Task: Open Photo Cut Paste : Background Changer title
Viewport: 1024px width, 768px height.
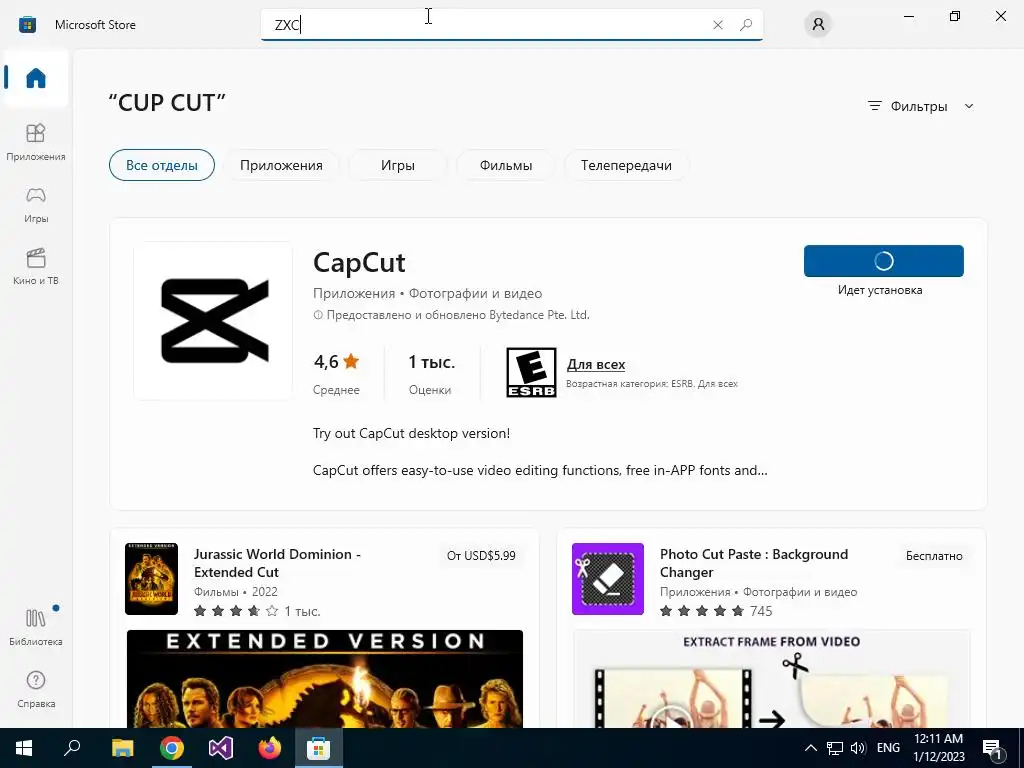Action: pyautogui.click(x=754, y=563)
